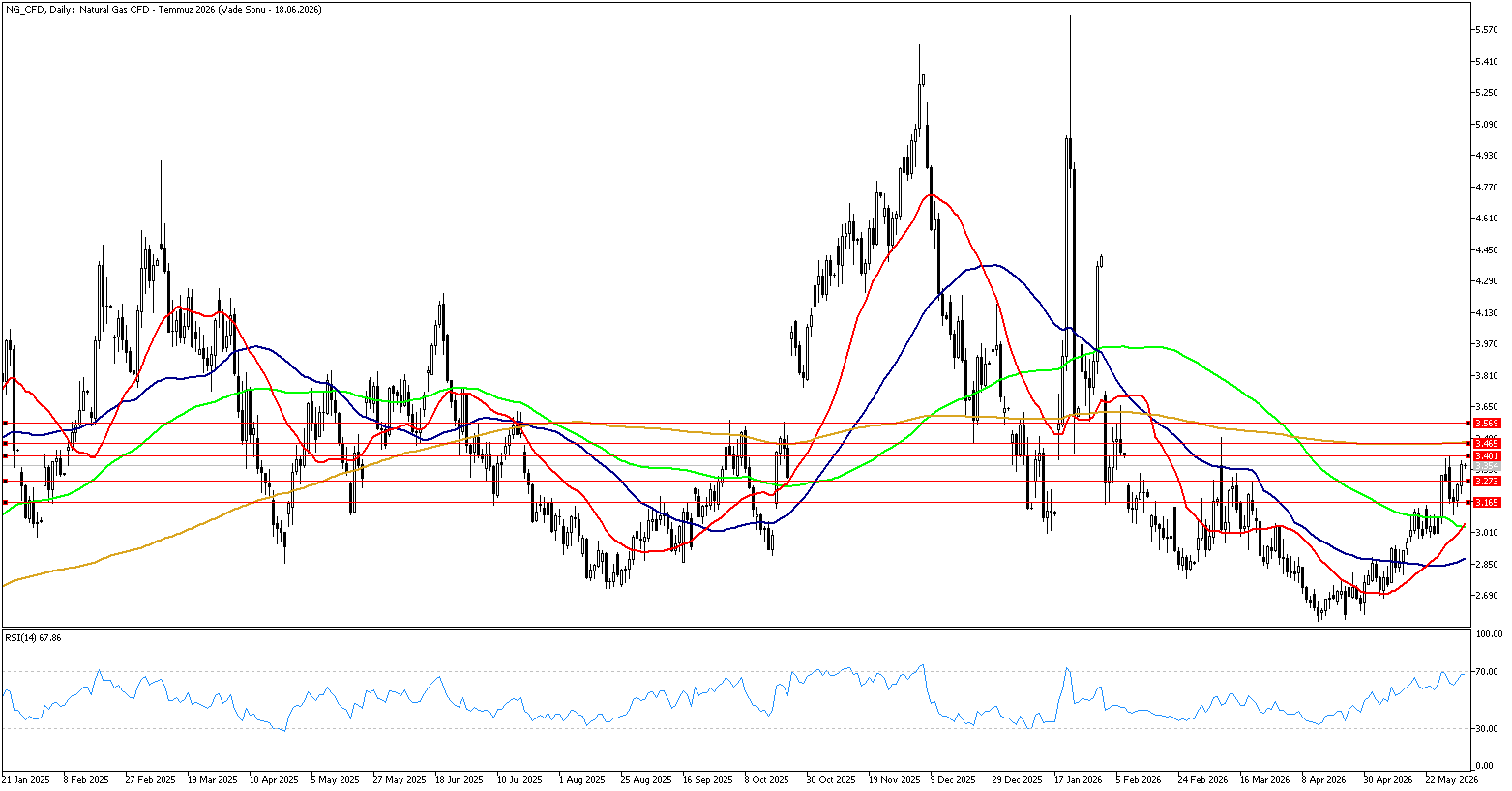
Task: Select the 4.130 price axis value
Action: (1488, 312)
